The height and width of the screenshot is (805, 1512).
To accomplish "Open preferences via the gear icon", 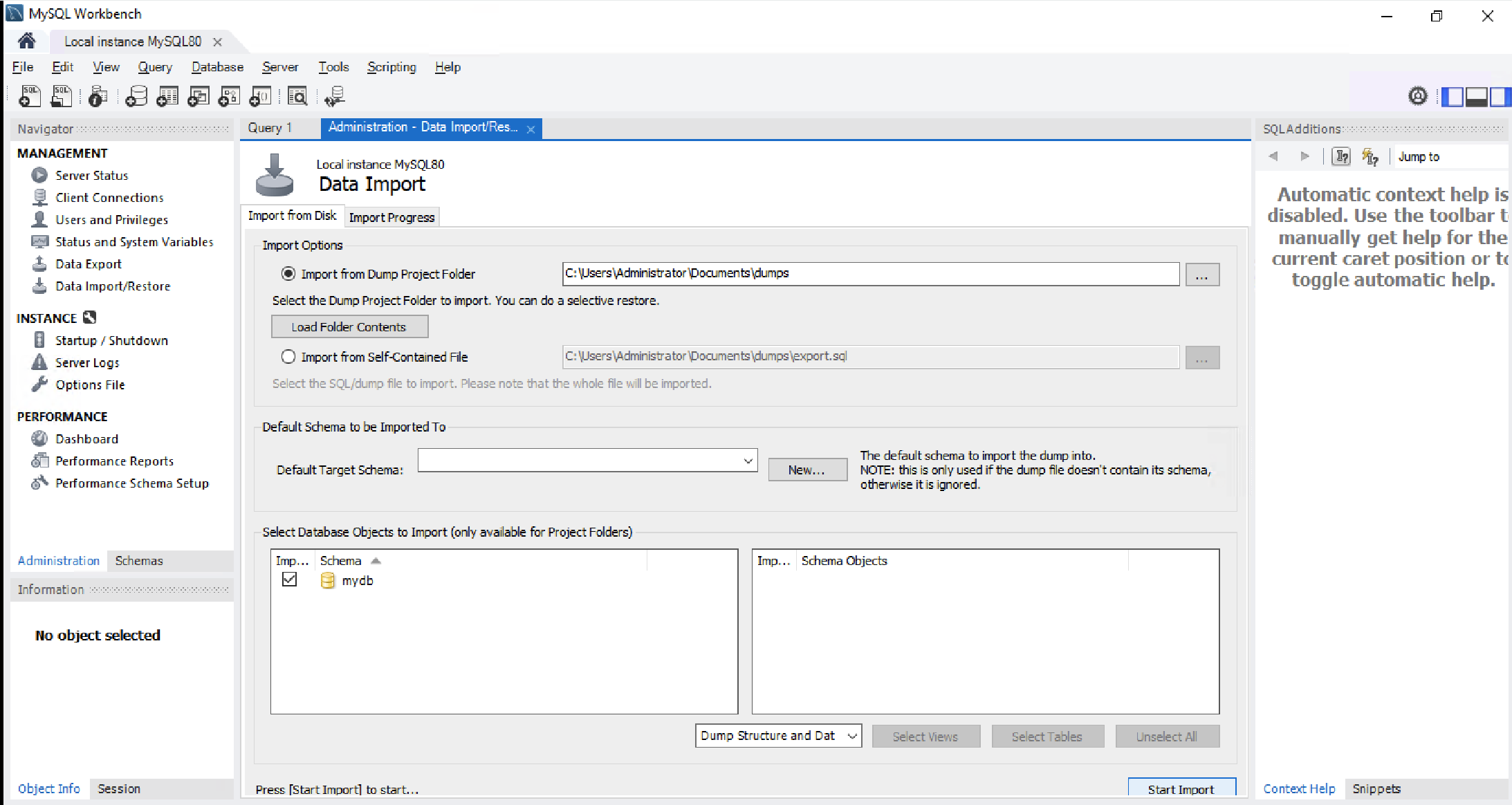I will click(1417, 96).
